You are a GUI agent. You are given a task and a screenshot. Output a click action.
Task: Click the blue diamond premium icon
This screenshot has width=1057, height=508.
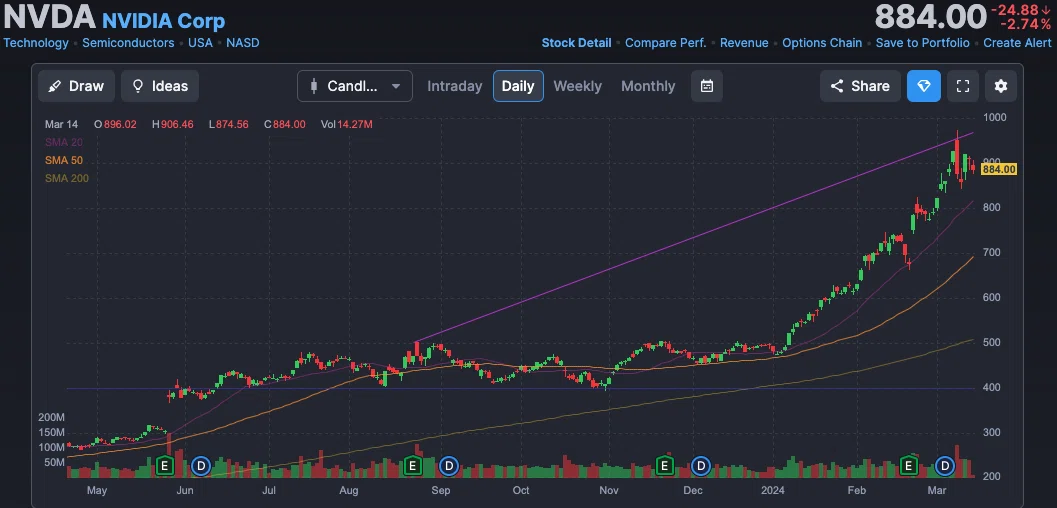click(x=924, y=86)
